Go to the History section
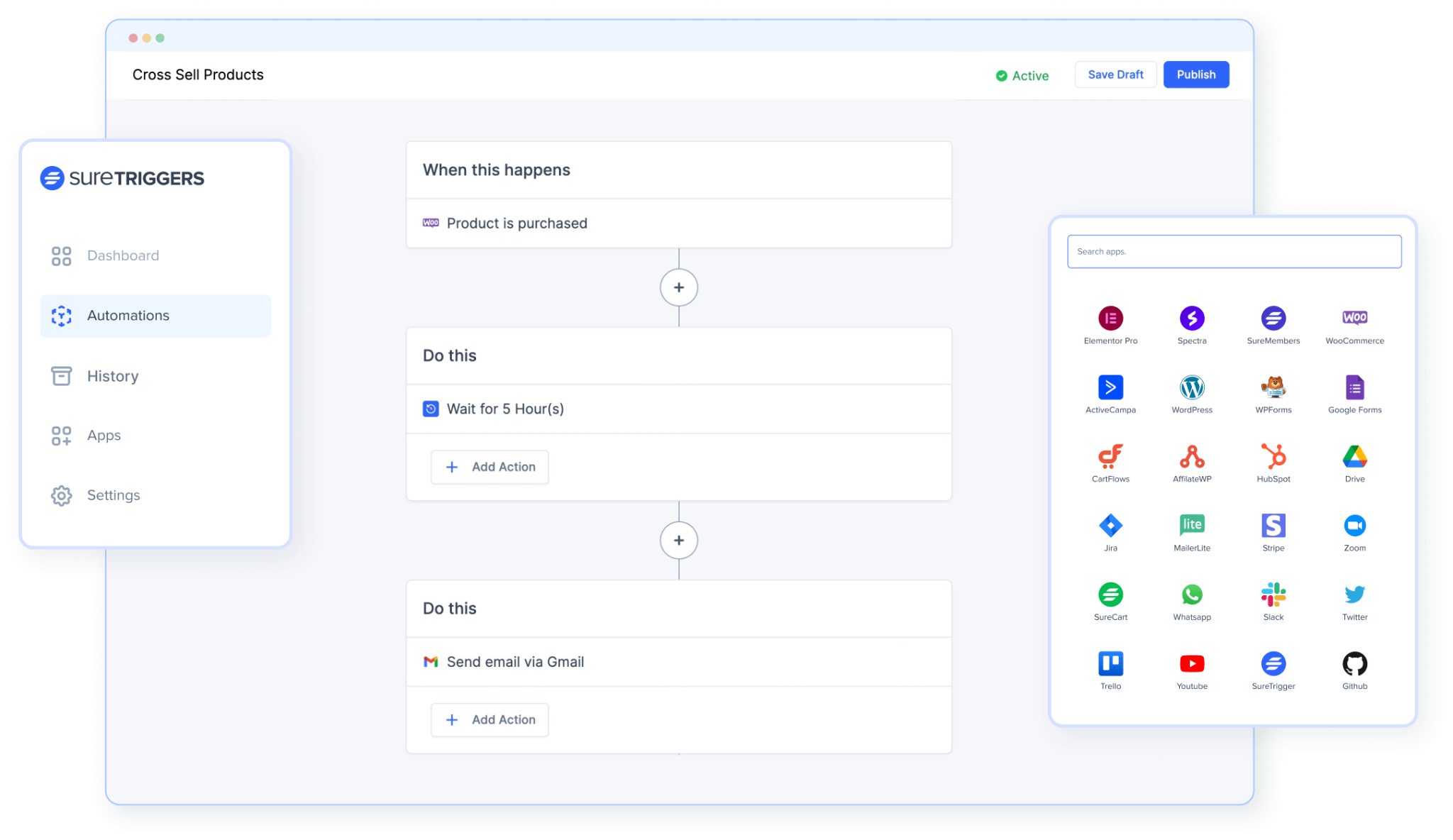1453x840 pixels. pyautogui.click(x=112, y=376)
